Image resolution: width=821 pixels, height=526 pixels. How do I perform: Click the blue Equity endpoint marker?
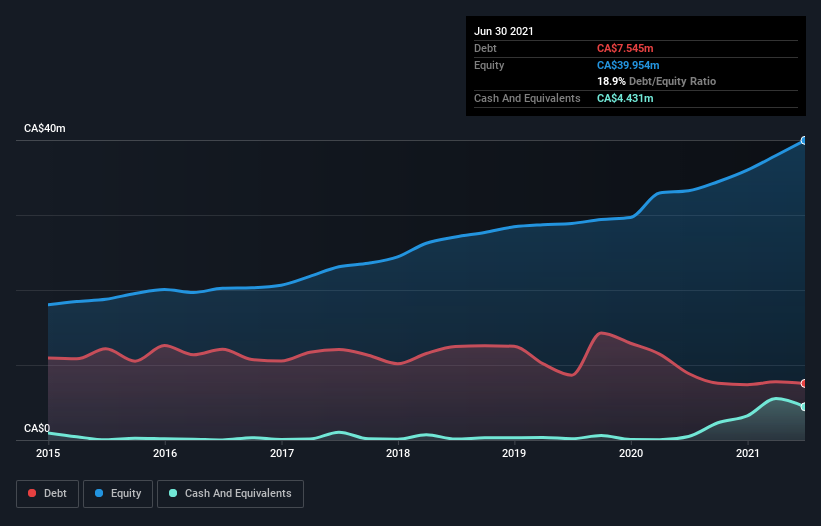tap(804, 140)
